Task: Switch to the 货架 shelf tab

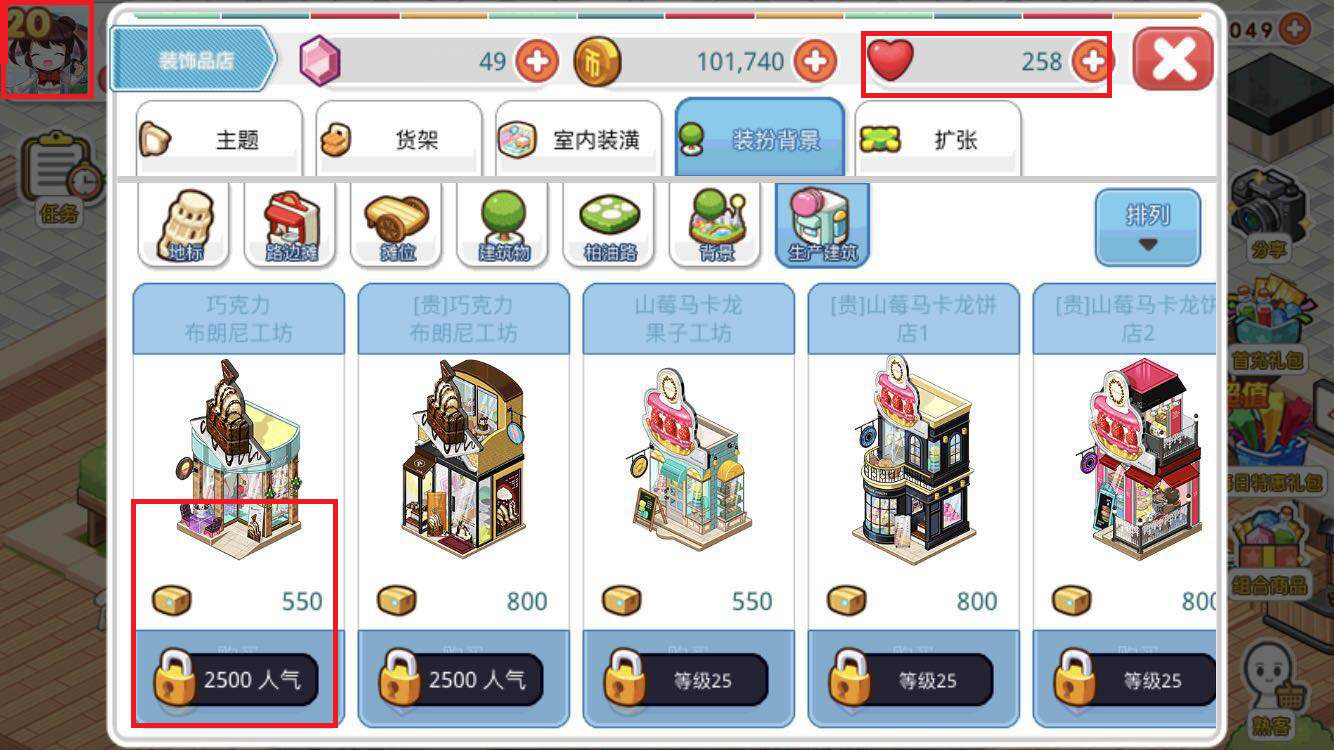Action: click(x=398, y=139)
